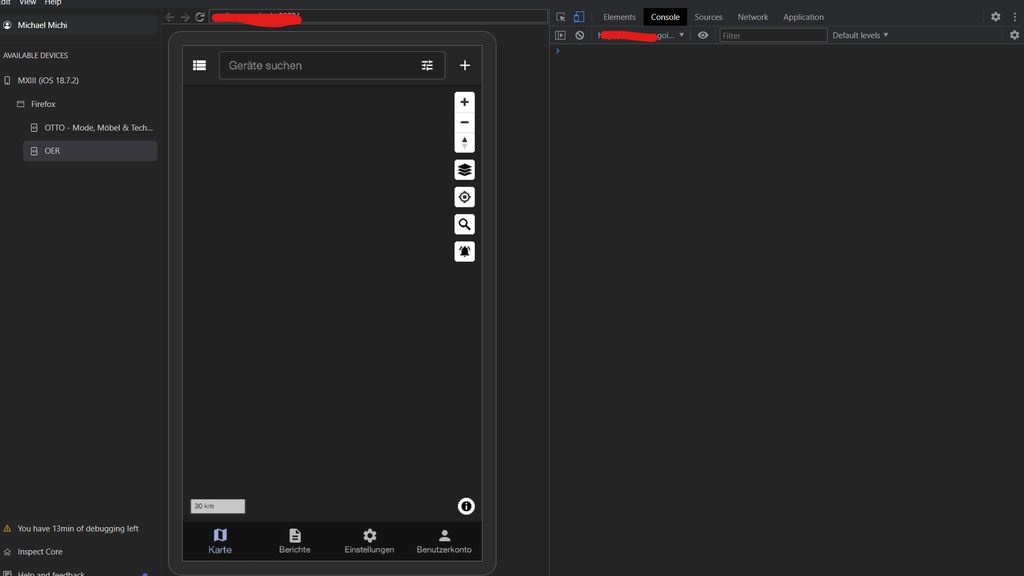Select the inspect element picker tool
Image resolution: width=1024 pixels, height=576 pixels.
tap(561, 17)
